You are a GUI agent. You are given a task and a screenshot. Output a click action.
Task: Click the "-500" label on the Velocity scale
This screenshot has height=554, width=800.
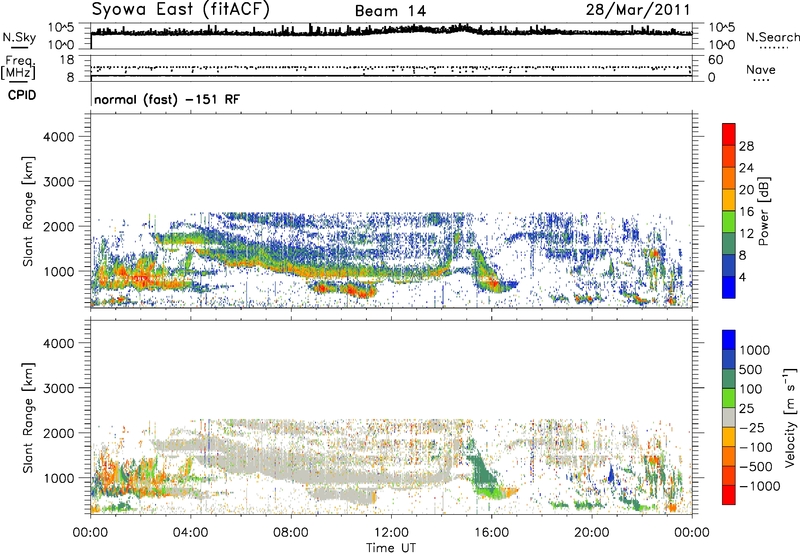click(x=756, y=467)
